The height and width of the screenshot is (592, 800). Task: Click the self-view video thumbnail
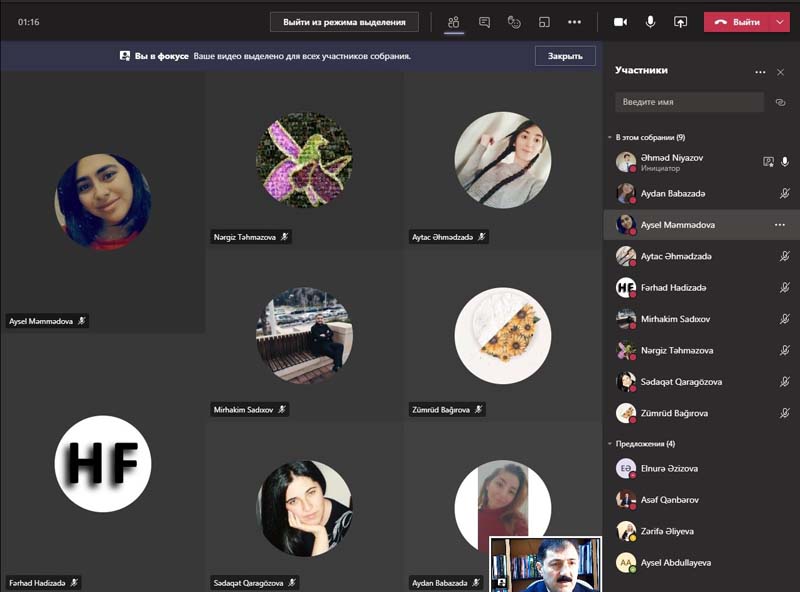click(x=546, y=564)
